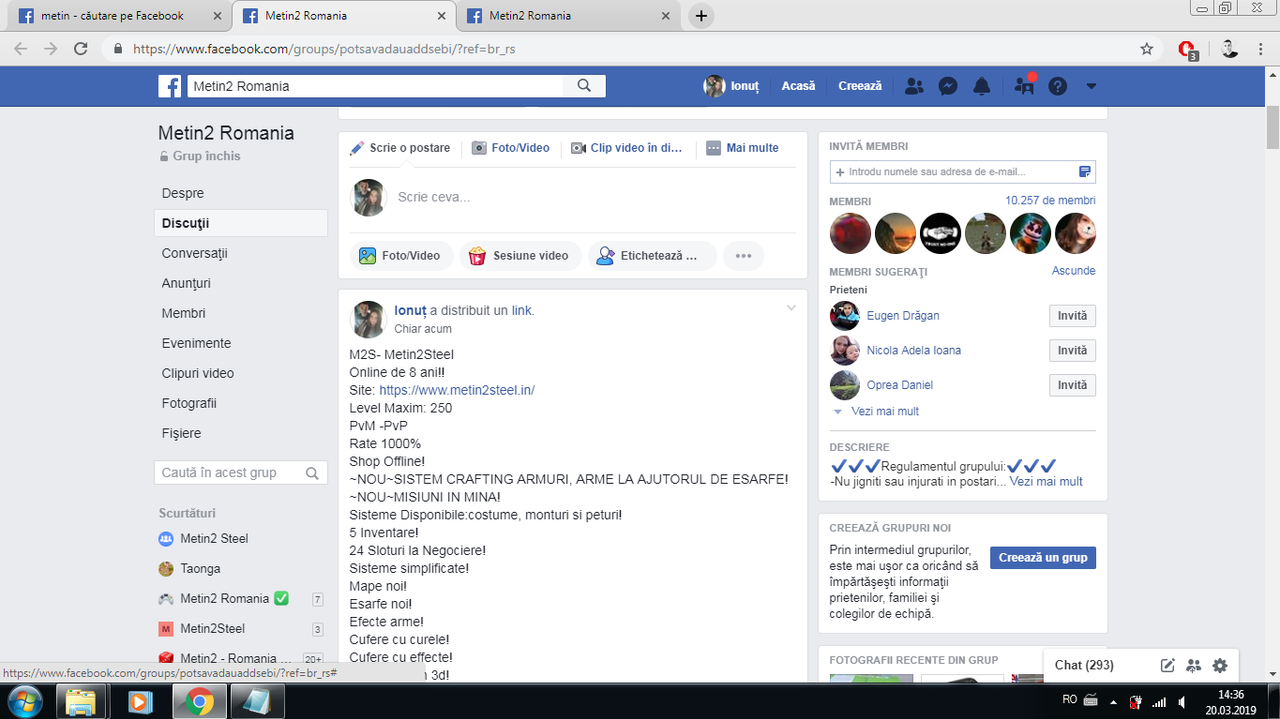Viewport: 1280px width, 719px height.
Task: Open friend requests icon in top bar
Action: click(914, 86)
